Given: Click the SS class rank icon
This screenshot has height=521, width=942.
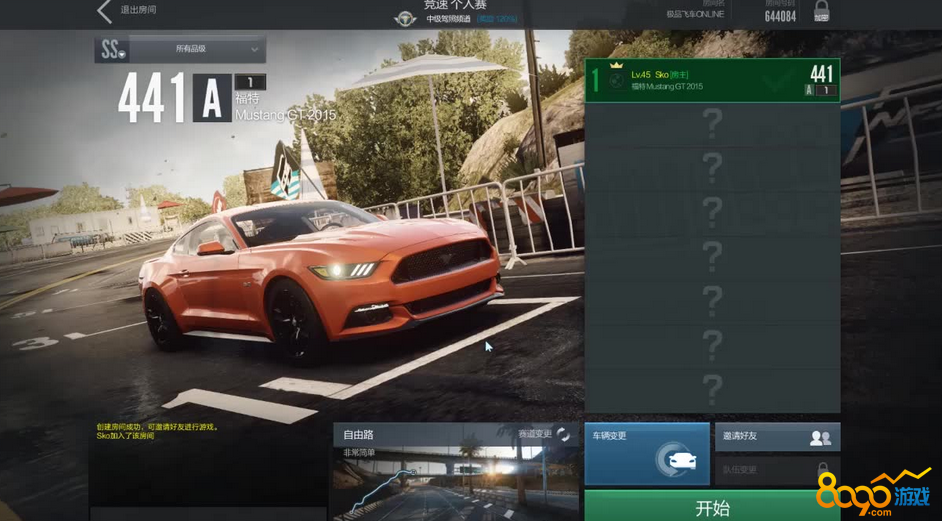Looking at the screenshot, I should [x=111, y=49].
